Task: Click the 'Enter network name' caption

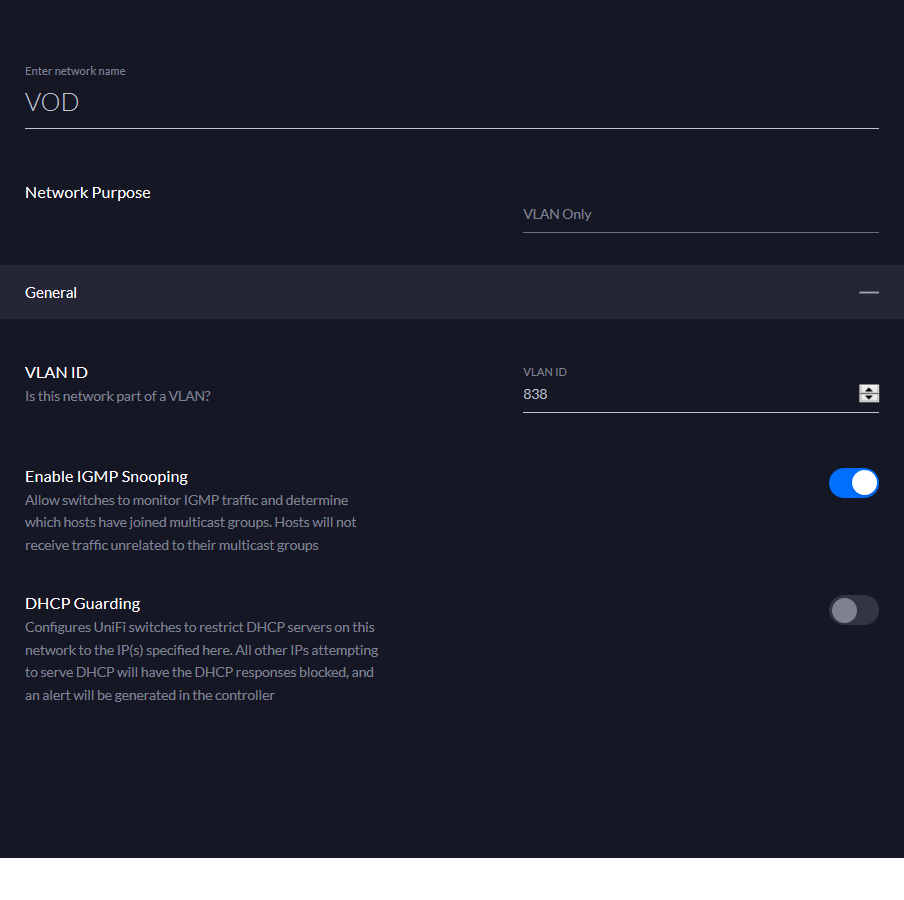Action: (x=75, y=71)
